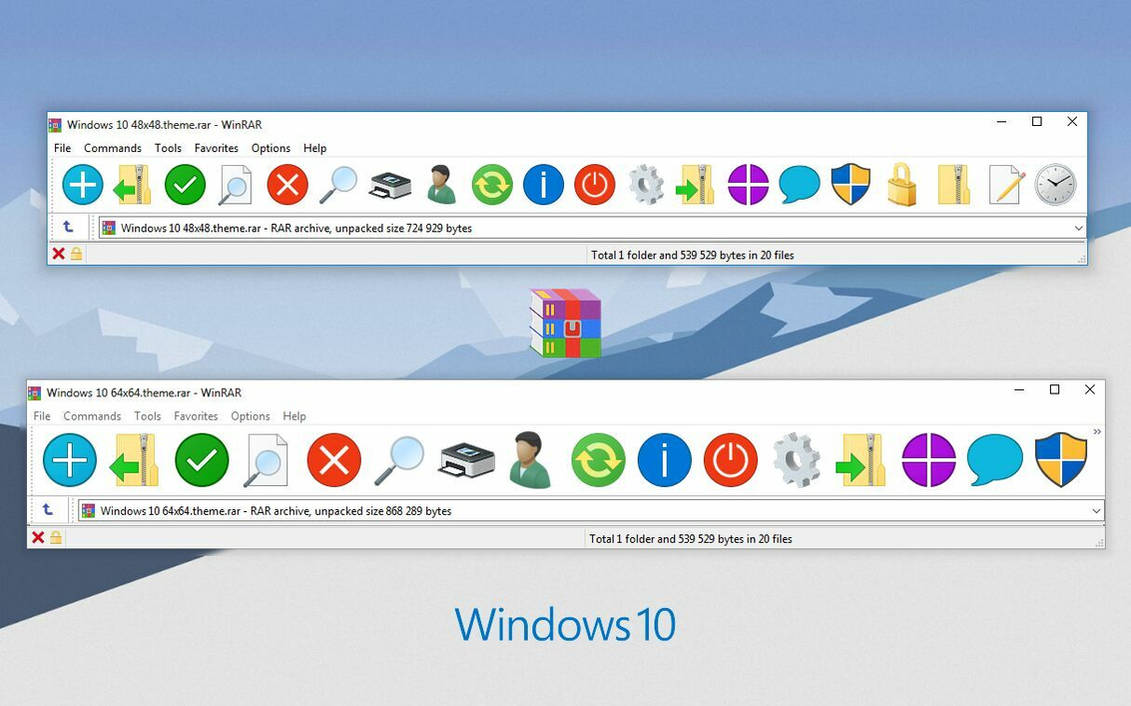Click the WinRAR books icon on the desktop

click(566, 323)
